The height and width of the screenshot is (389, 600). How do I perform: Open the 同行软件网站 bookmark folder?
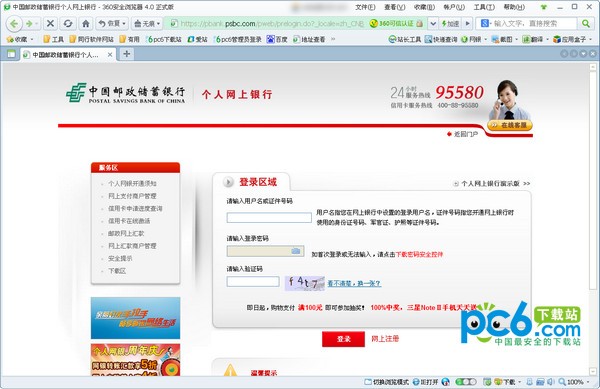click(x=91, y=39)
